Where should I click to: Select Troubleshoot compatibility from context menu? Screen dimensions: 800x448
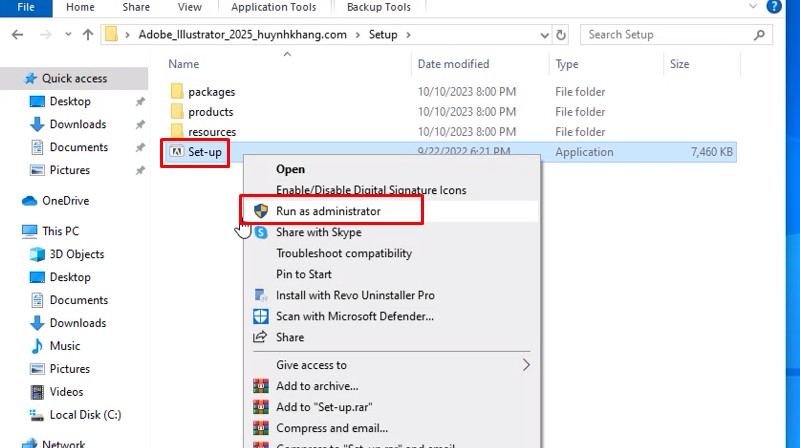pos(344,254)
